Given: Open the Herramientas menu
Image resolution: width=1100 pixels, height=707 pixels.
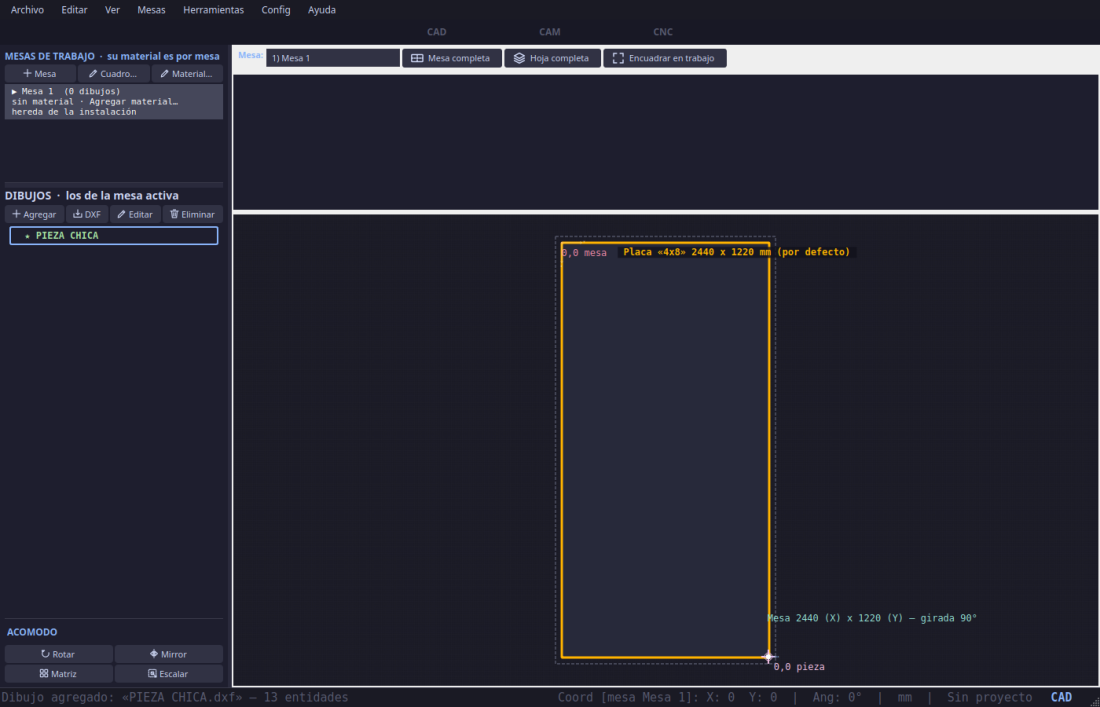Looking at the screenshot, I should click(213, 10).
